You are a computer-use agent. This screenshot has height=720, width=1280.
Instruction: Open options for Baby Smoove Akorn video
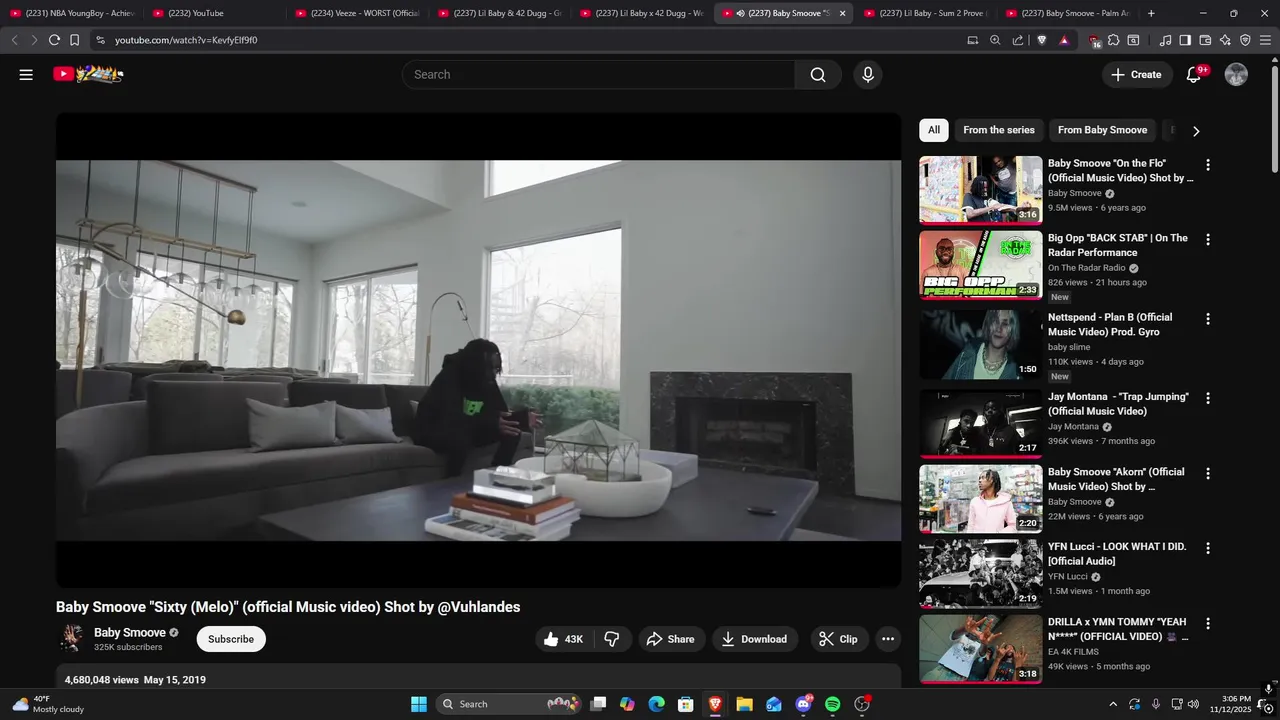[1207, 473]
